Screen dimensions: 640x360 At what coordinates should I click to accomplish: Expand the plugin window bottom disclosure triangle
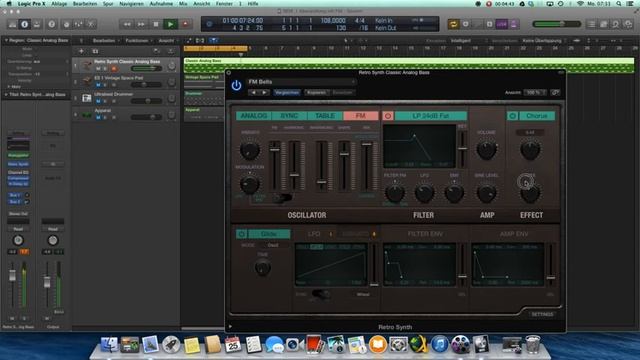230,327
